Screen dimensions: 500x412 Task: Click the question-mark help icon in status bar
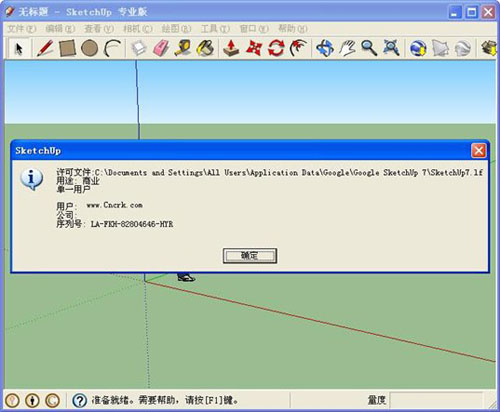coord(80,400)
